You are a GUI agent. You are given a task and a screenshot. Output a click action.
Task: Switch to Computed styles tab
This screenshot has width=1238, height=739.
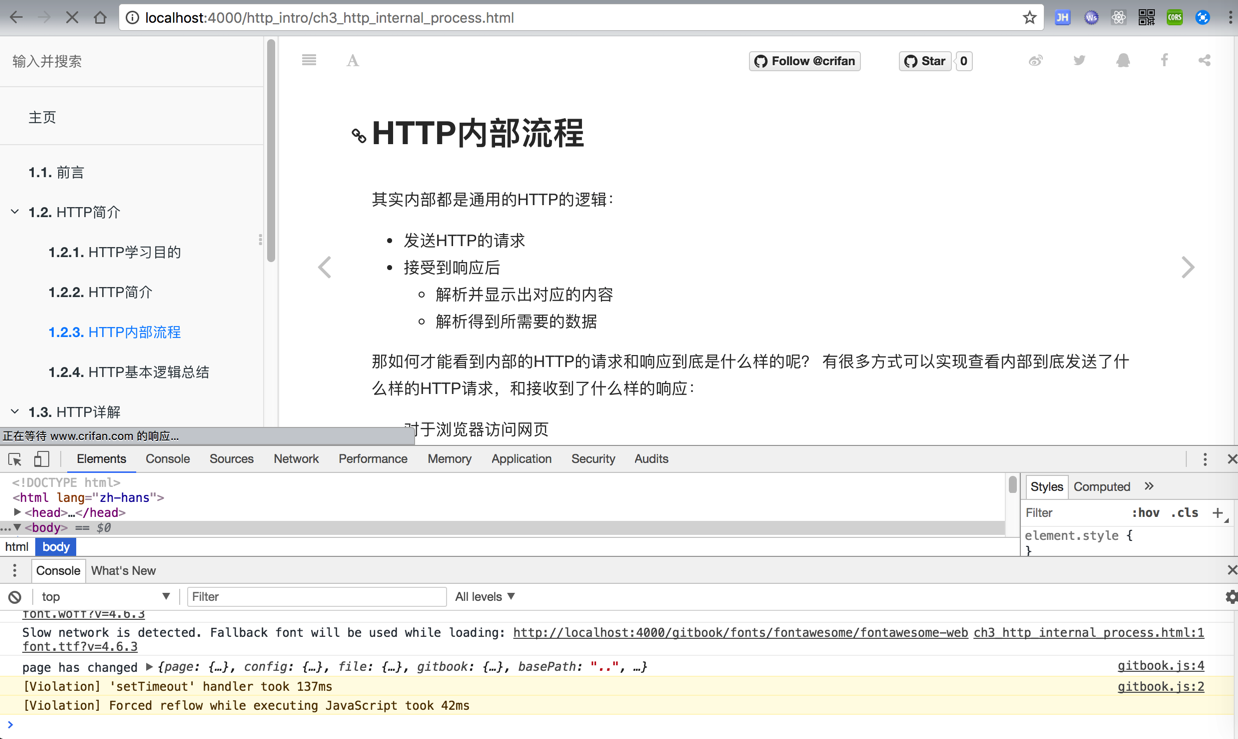(x=1102, y=487)
